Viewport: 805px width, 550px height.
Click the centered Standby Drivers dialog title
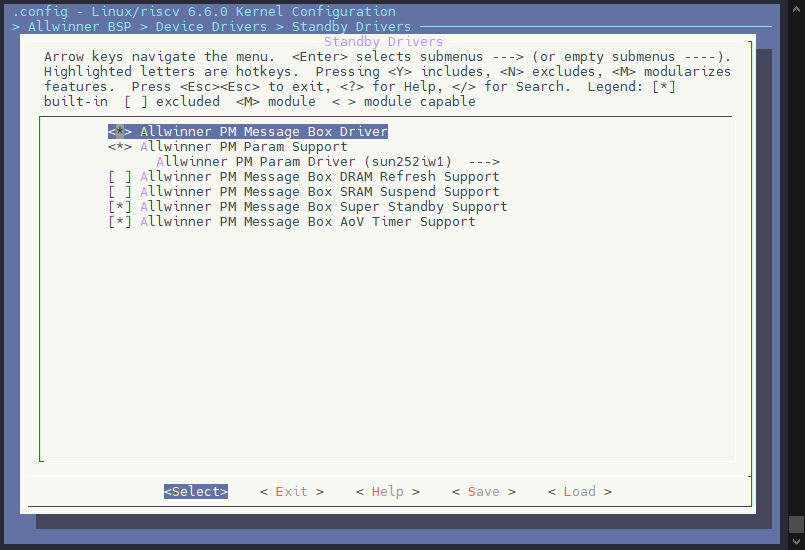point(383,42)
